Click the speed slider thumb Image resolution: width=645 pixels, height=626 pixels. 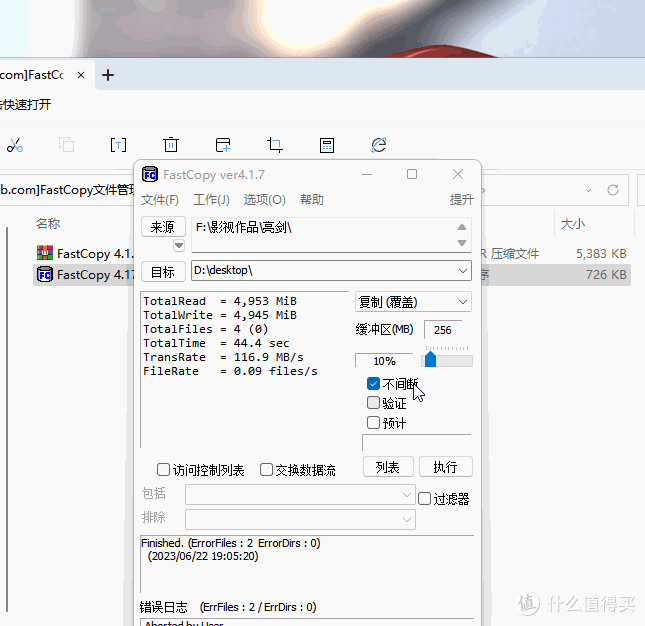pyautogui.click(x=430, y=359)
